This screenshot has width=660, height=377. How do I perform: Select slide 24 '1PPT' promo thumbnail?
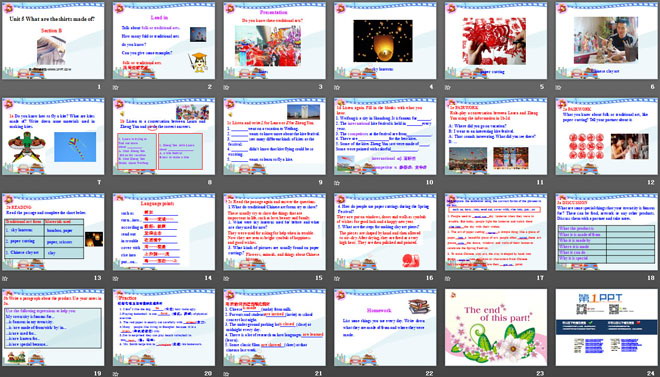click(x=607, y=327)
